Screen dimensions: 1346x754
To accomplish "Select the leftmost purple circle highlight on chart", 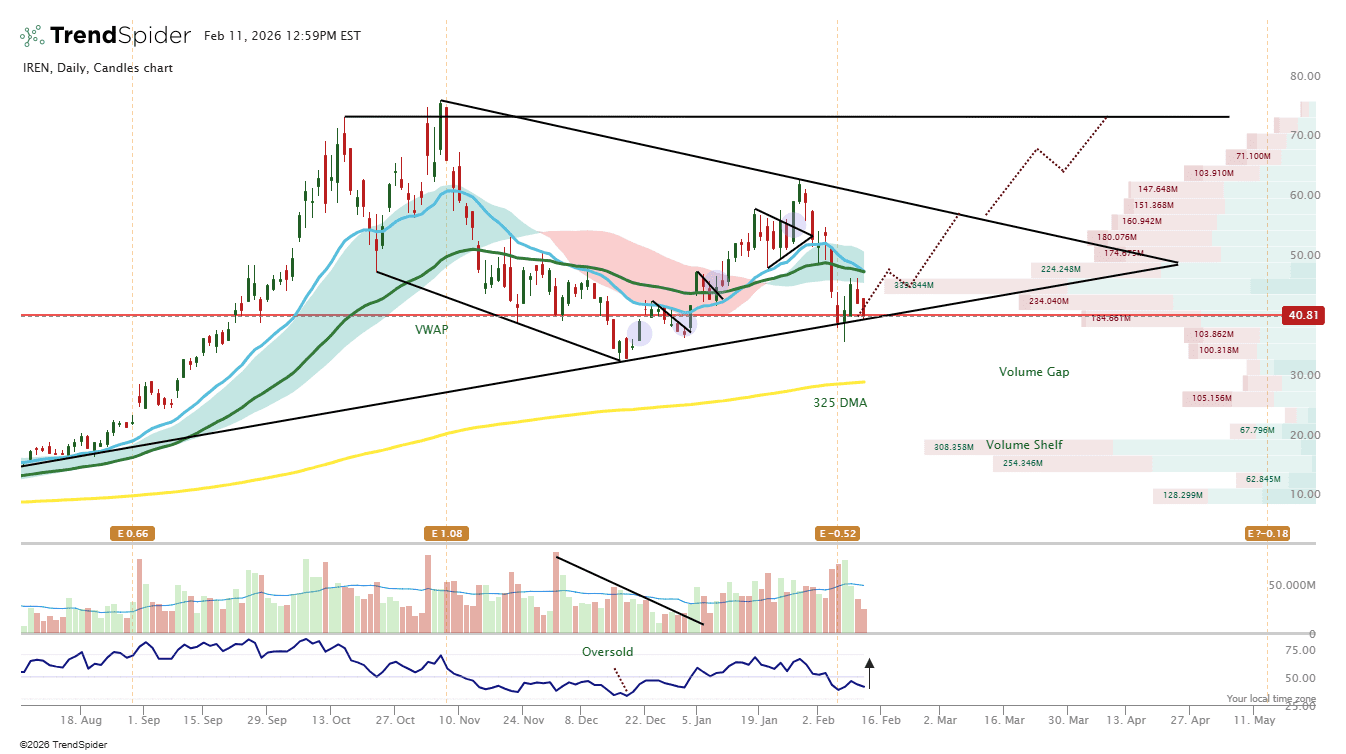I will [639, 333].
